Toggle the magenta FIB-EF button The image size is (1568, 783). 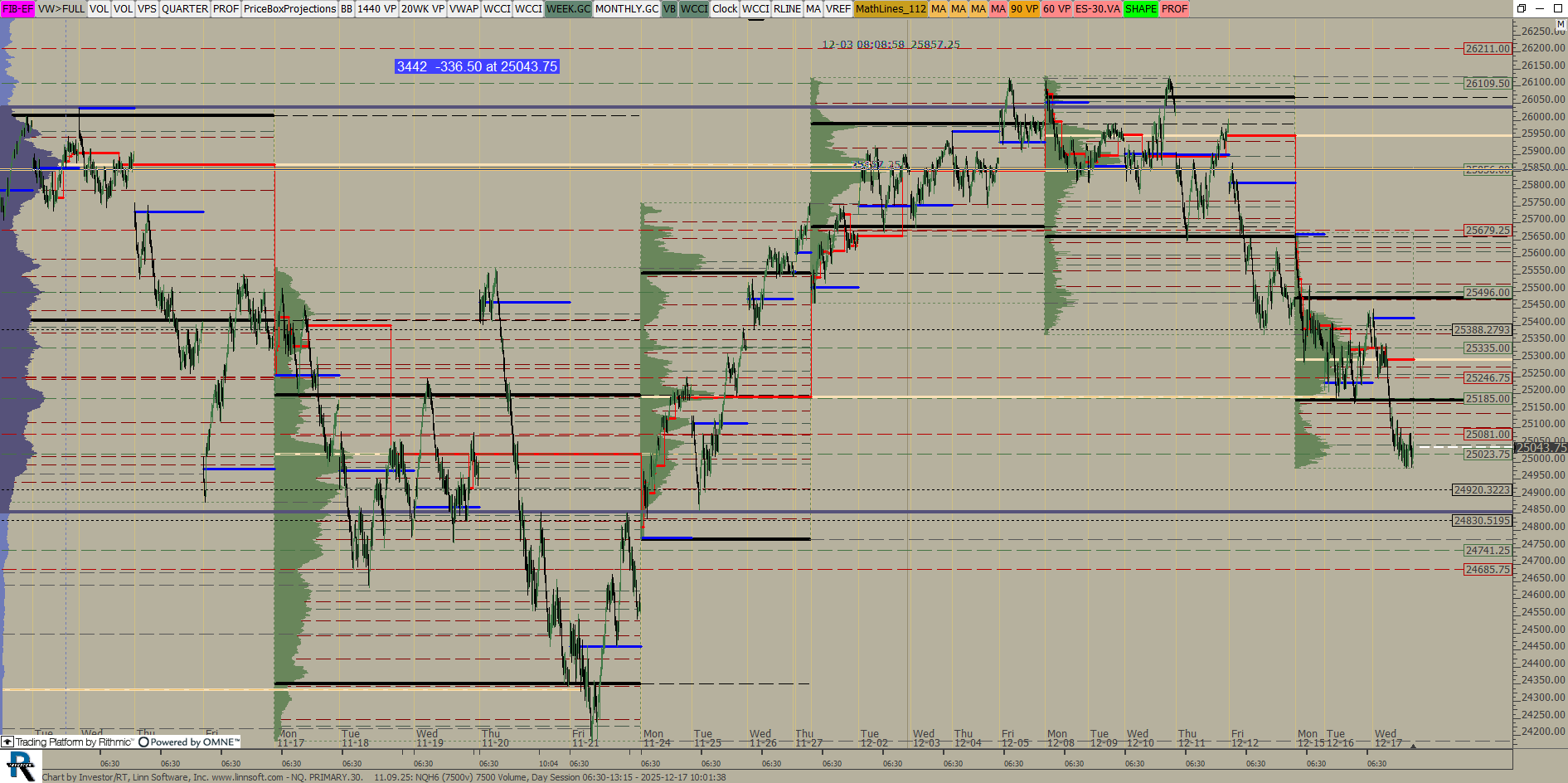point(17,8)
